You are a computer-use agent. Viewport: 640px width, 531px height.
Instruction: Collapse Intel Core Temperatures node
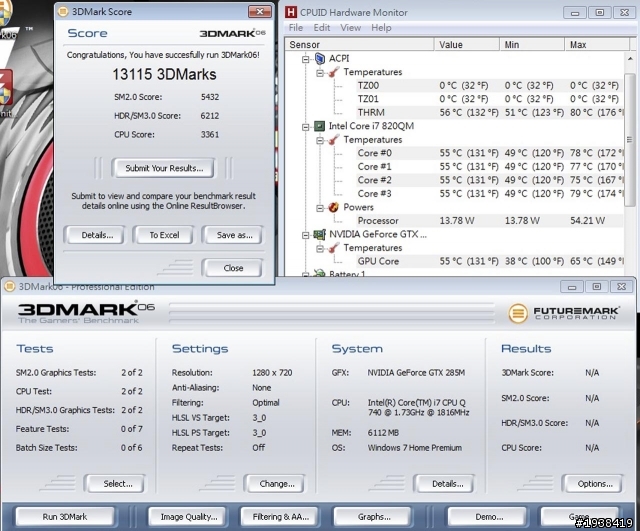point(320,141)
